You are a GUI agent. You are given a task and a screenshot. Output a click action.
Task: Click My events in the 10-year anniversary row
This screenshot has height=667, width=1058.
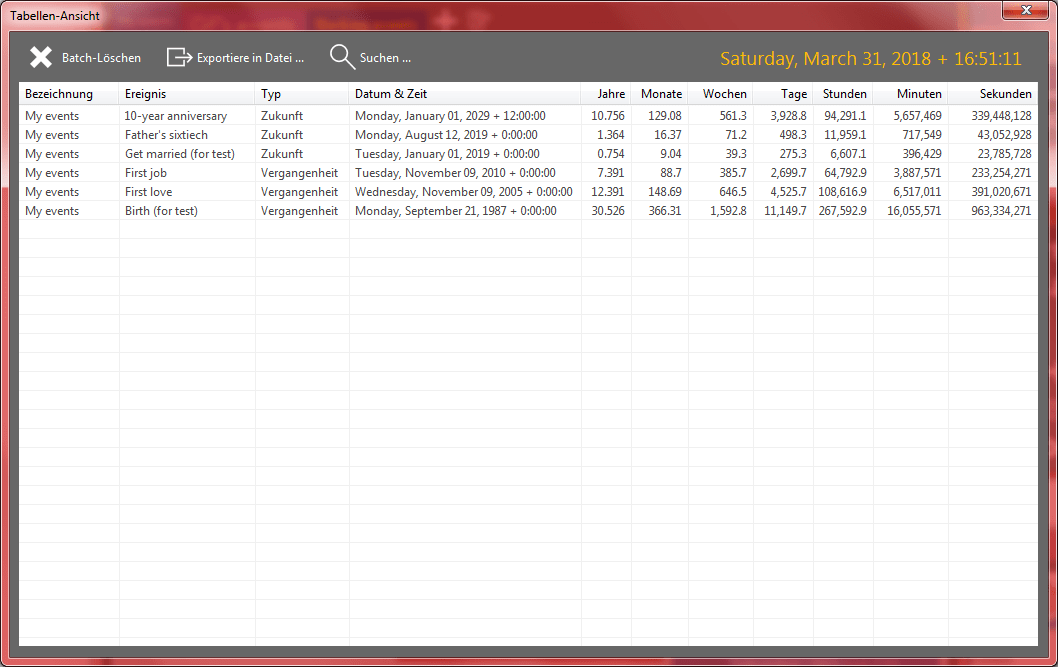pos(52,116)
